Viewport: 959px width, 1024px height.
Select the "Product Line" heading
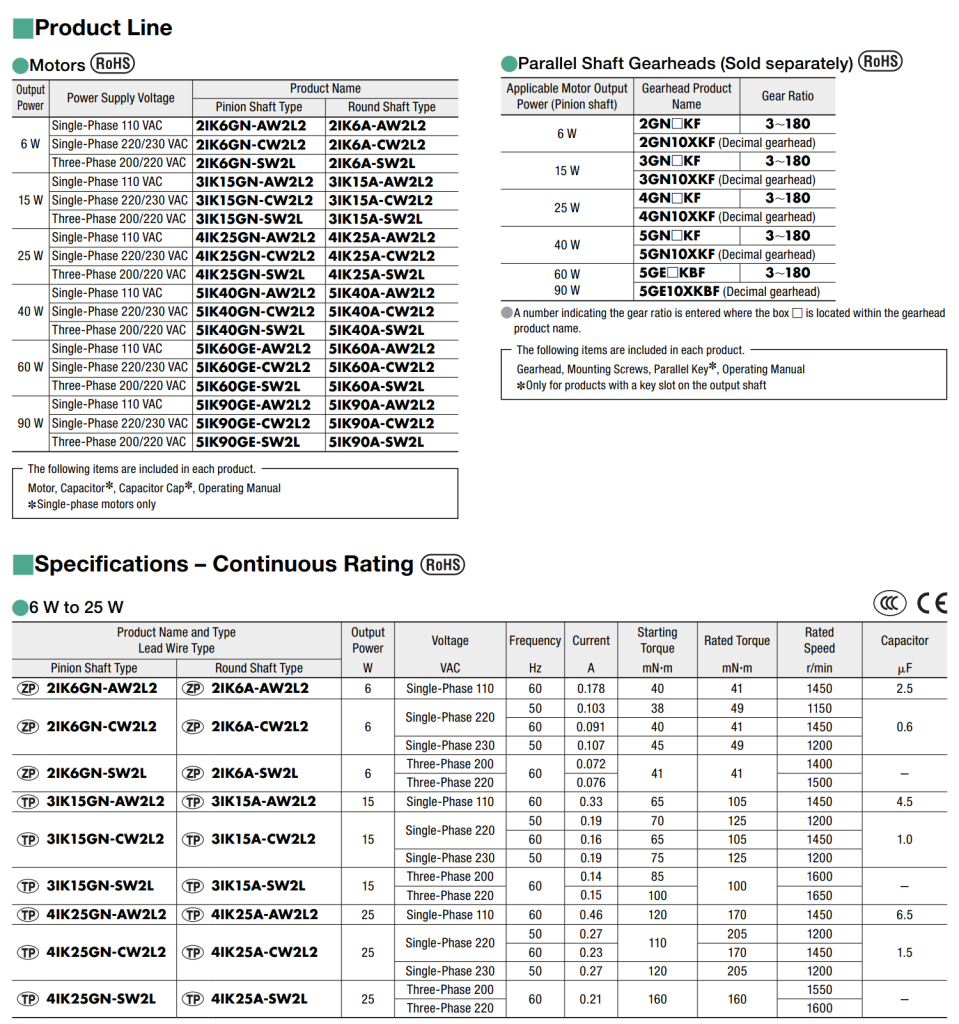[103, 27]
